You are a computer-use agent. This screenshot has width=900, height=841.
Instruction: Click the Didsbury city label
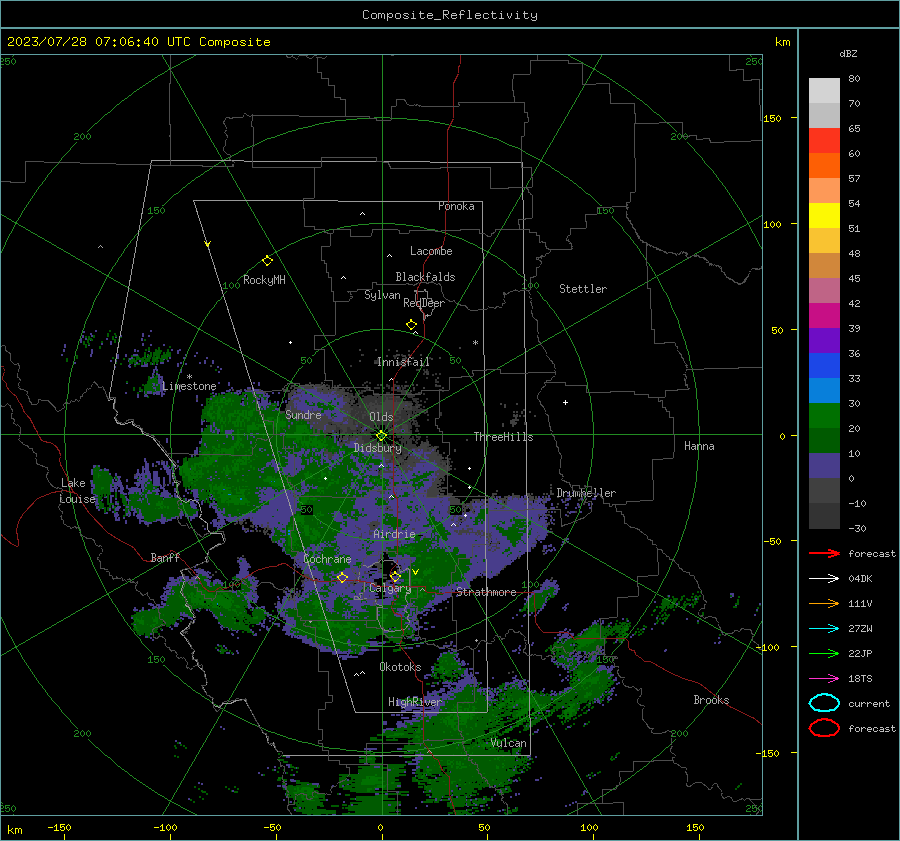[378, 448]
